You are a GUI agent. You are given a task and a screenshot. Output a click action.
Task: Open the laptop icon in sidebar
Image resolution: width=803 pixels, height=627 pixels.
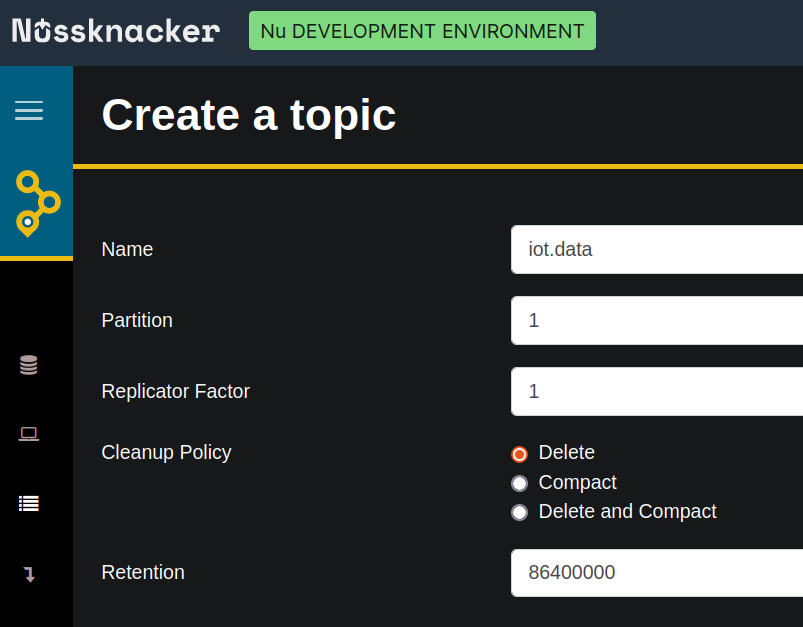29,434
